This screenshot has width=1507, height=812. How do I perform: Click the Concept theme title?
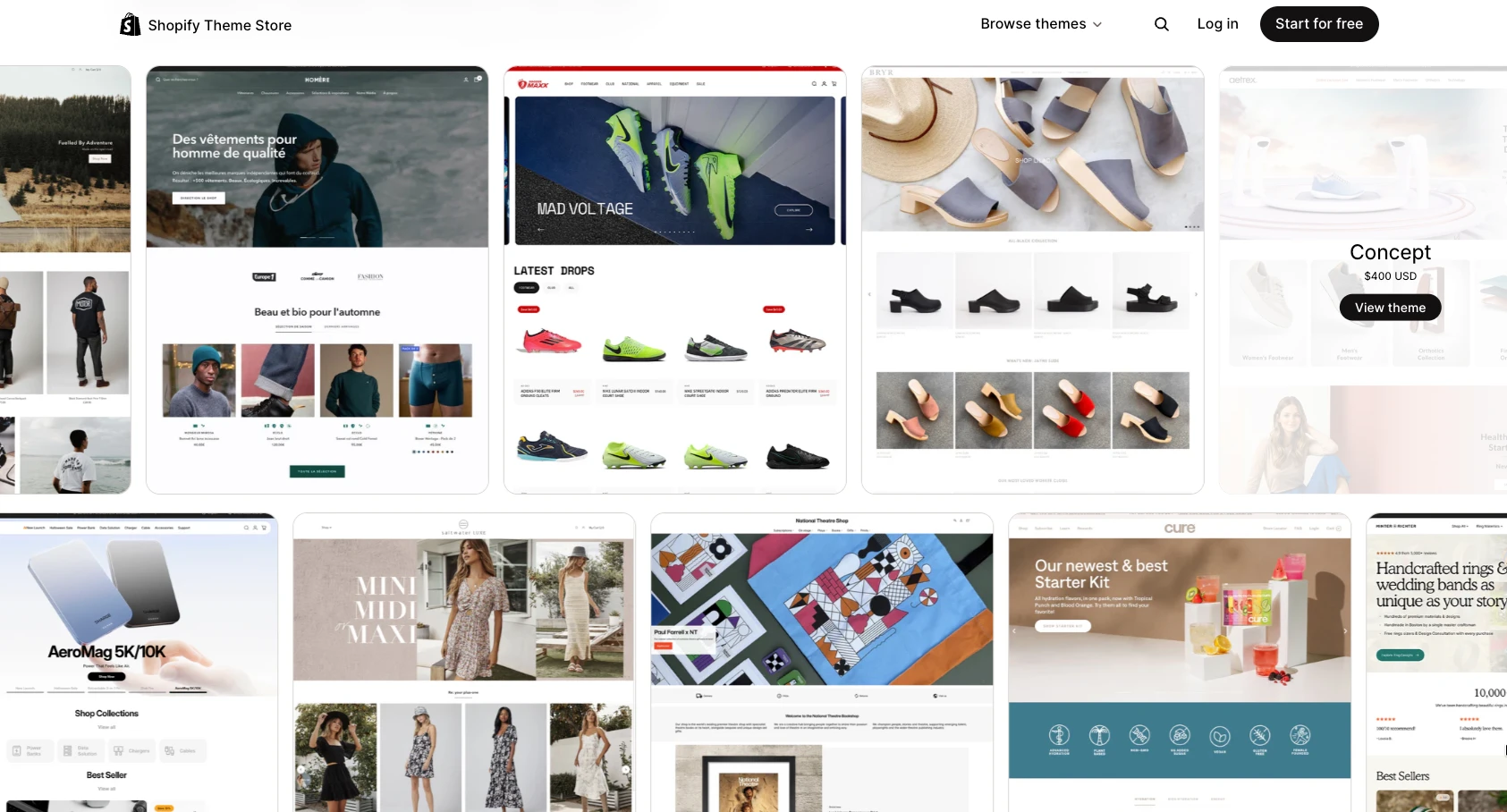pyautogui.click(x=1390, y=252)
